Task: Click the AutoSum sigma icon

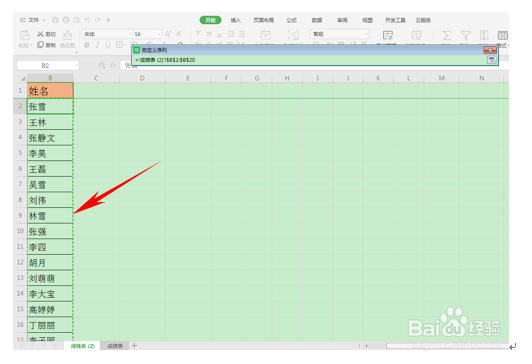Action: click(x=447, y=35)
